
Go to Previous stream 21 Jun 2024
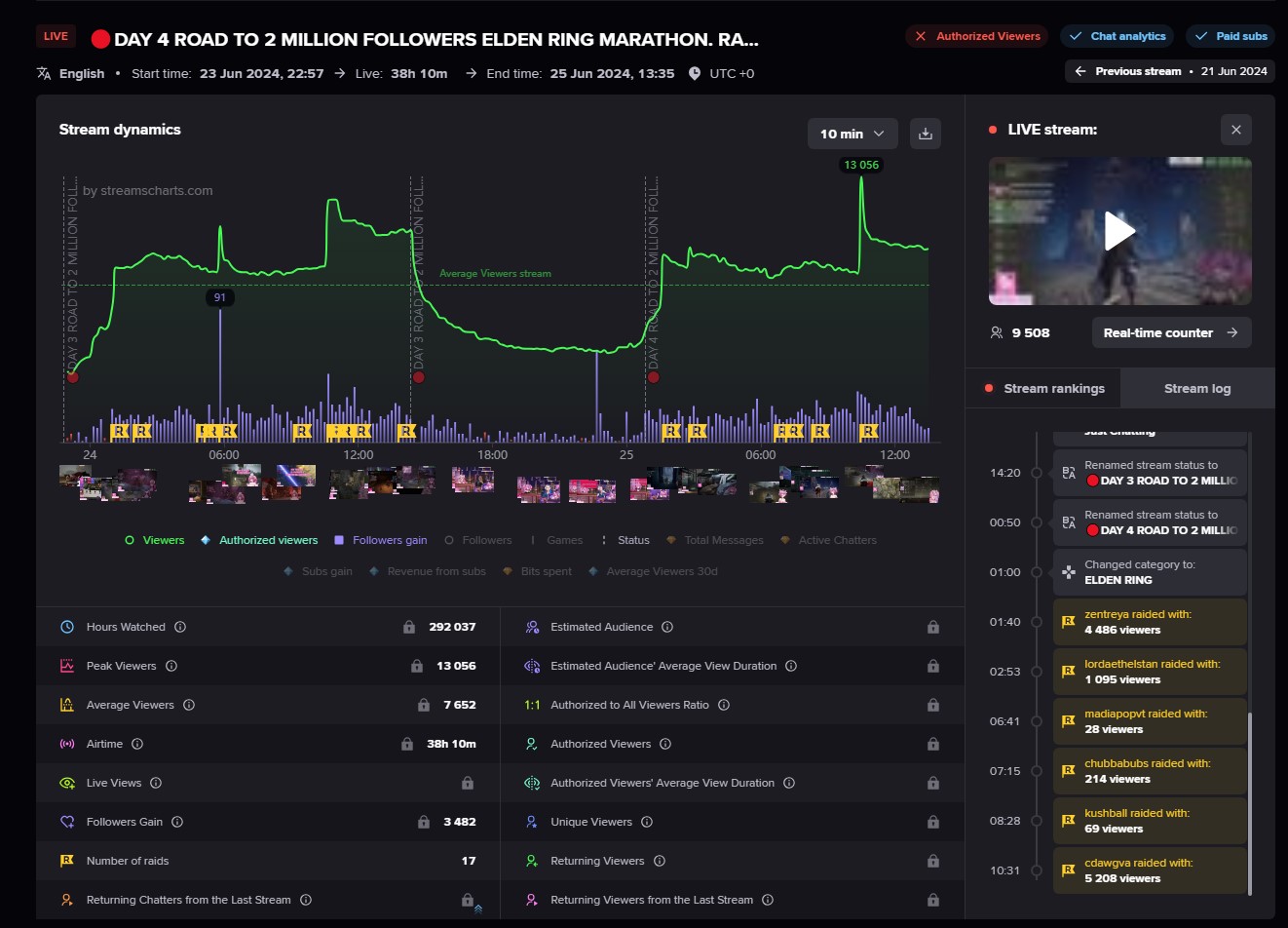tap(1170, 71)
